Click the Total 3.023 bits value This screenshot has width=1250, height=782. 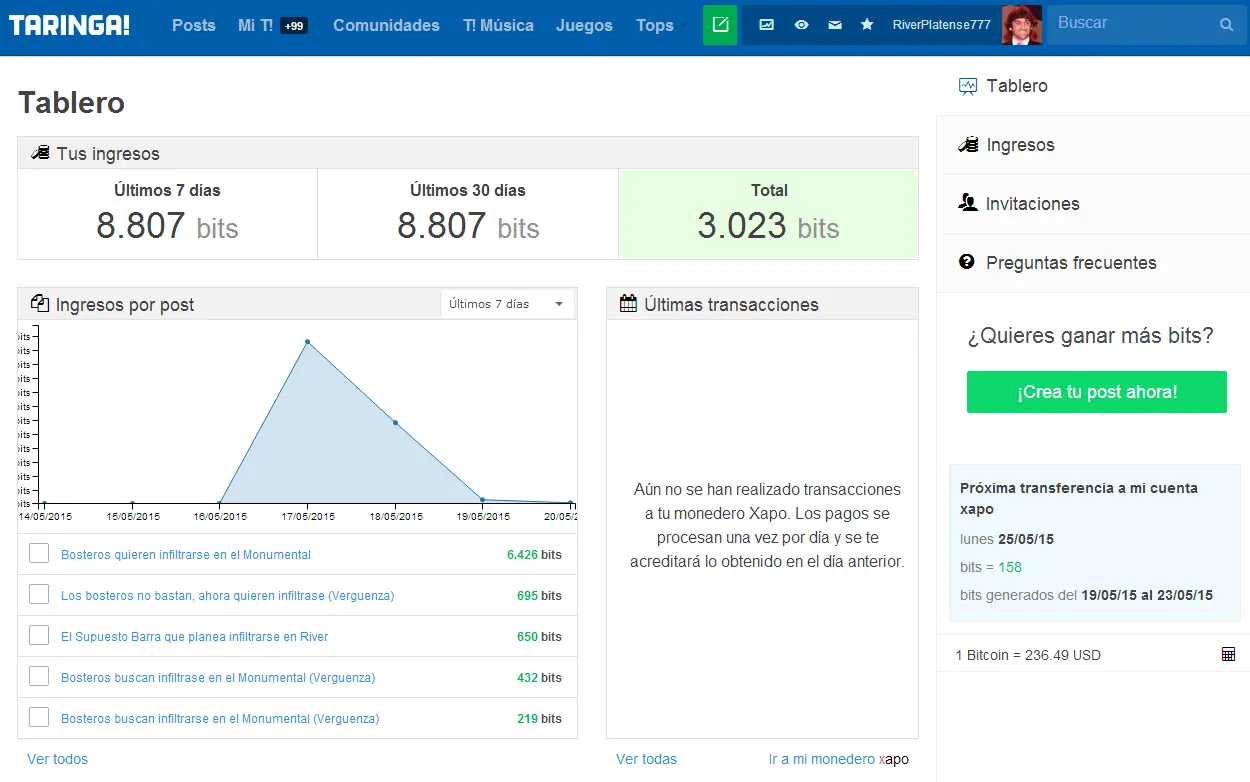point(768,226)
